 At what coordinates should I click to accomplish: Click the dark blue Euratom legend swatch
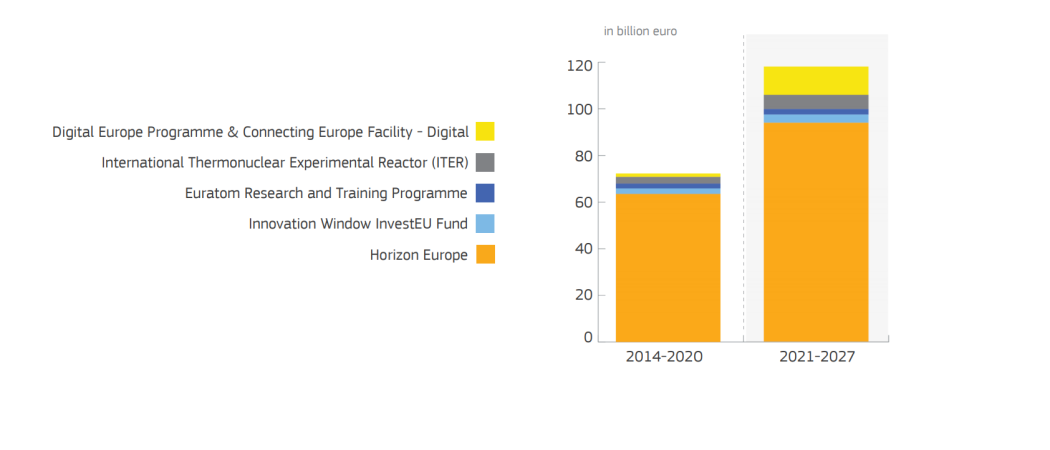coord(485,193)
